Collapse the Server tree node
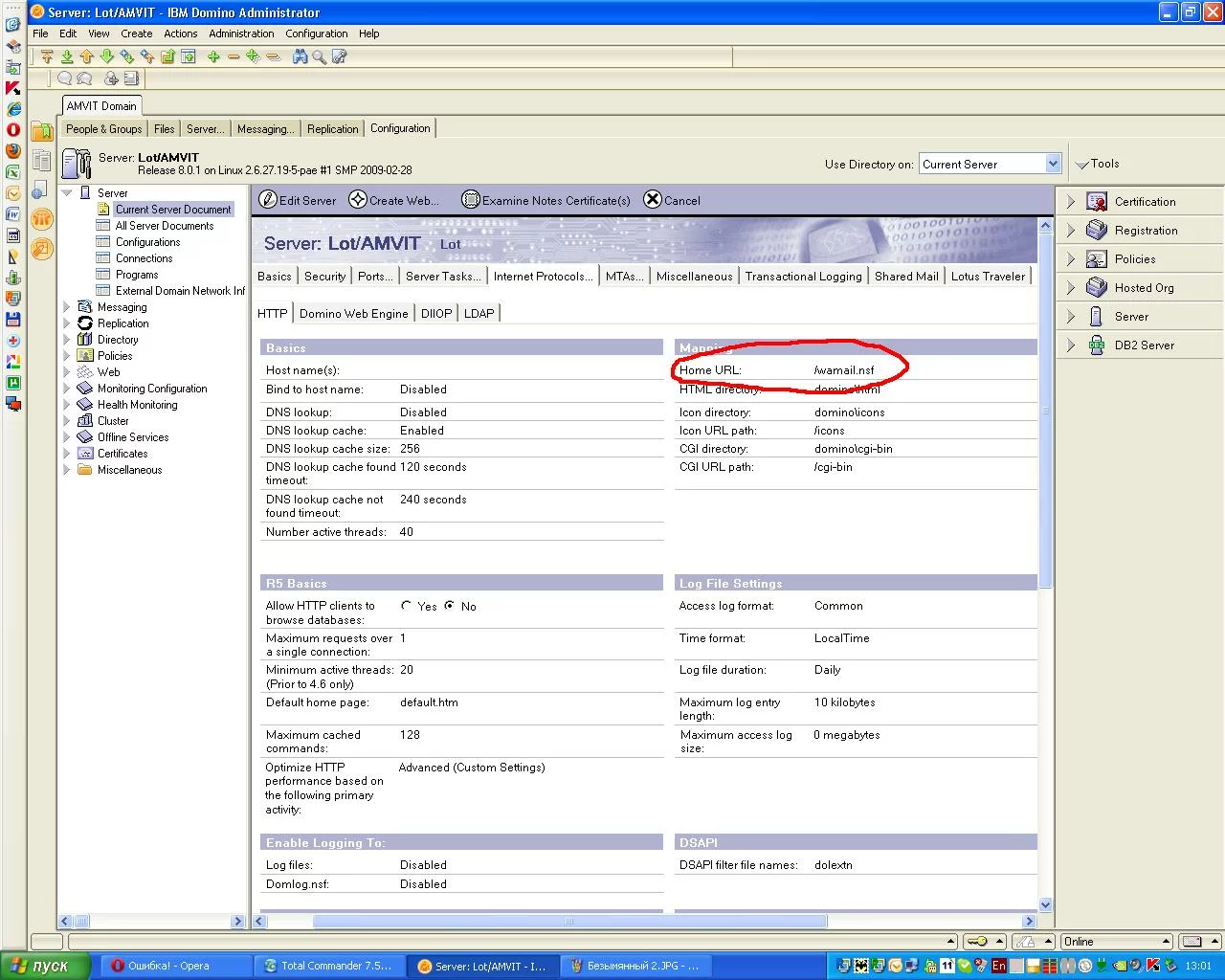The width and height of the screenshot is (1225, 980). click(x=67, y=193)
